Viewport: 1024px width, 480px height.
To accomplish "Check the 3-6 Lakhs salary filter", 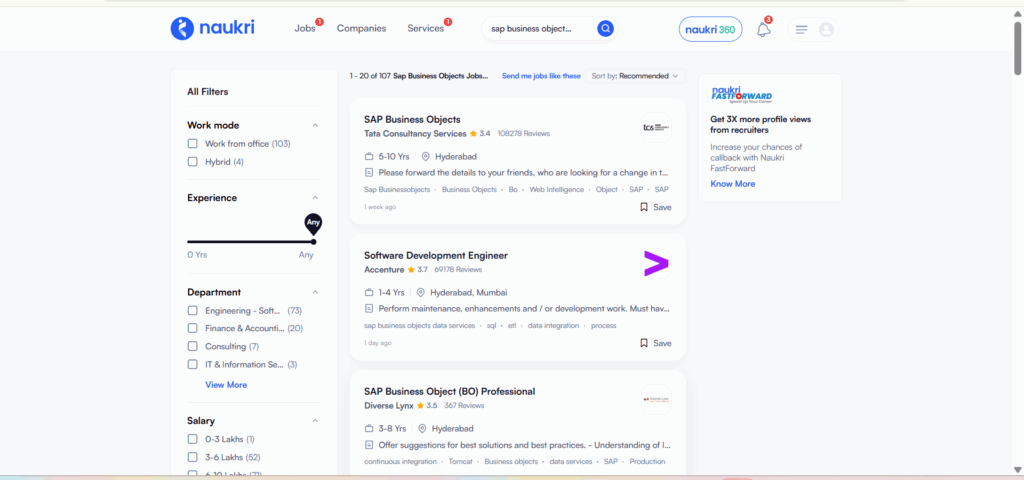I will 193,457.
